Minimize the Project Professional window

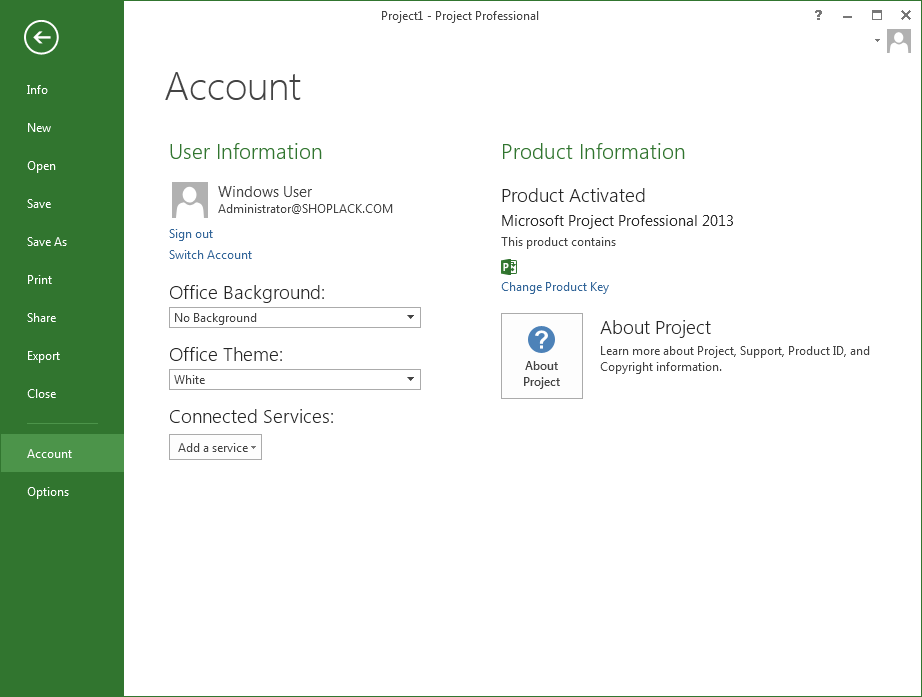(847, 16)
